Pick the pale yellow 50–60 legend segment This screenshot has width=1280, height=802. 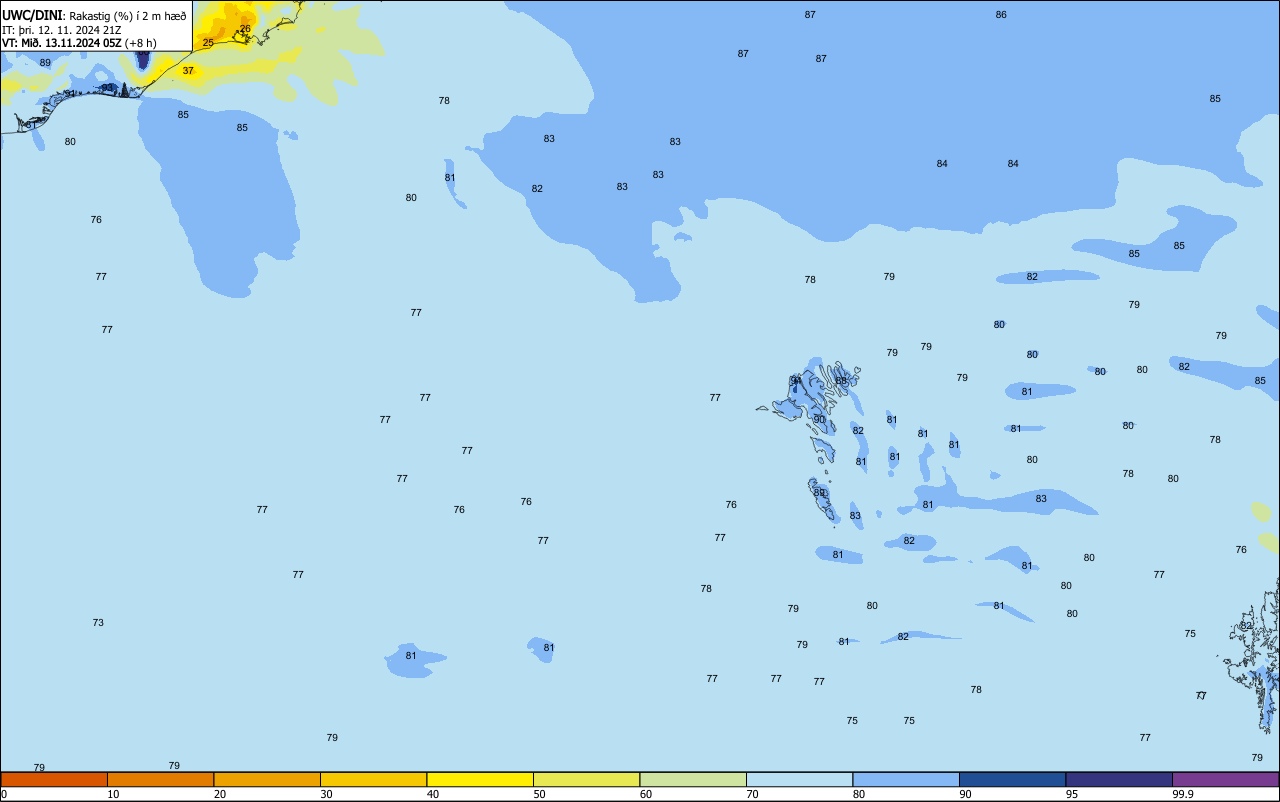click(x=586, y=779)
